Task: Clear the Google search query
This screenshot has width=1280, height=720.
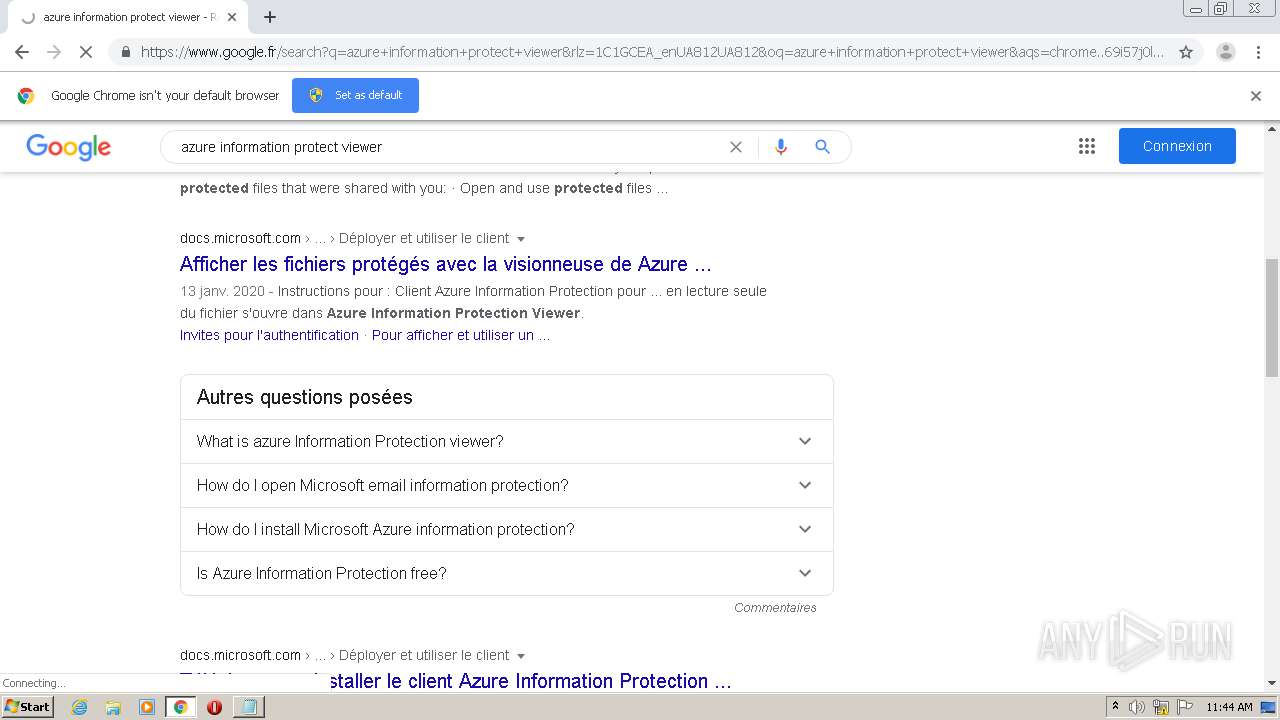Action: [736, 147]
